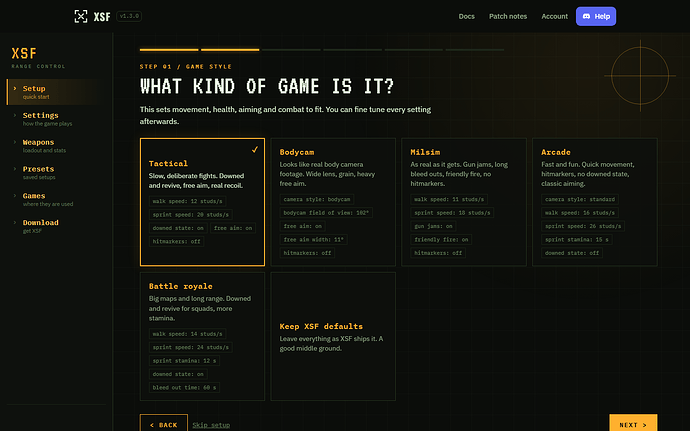Click the XSF Range Control sidebar title
The image size is (690, 431).
coord(38,58)
